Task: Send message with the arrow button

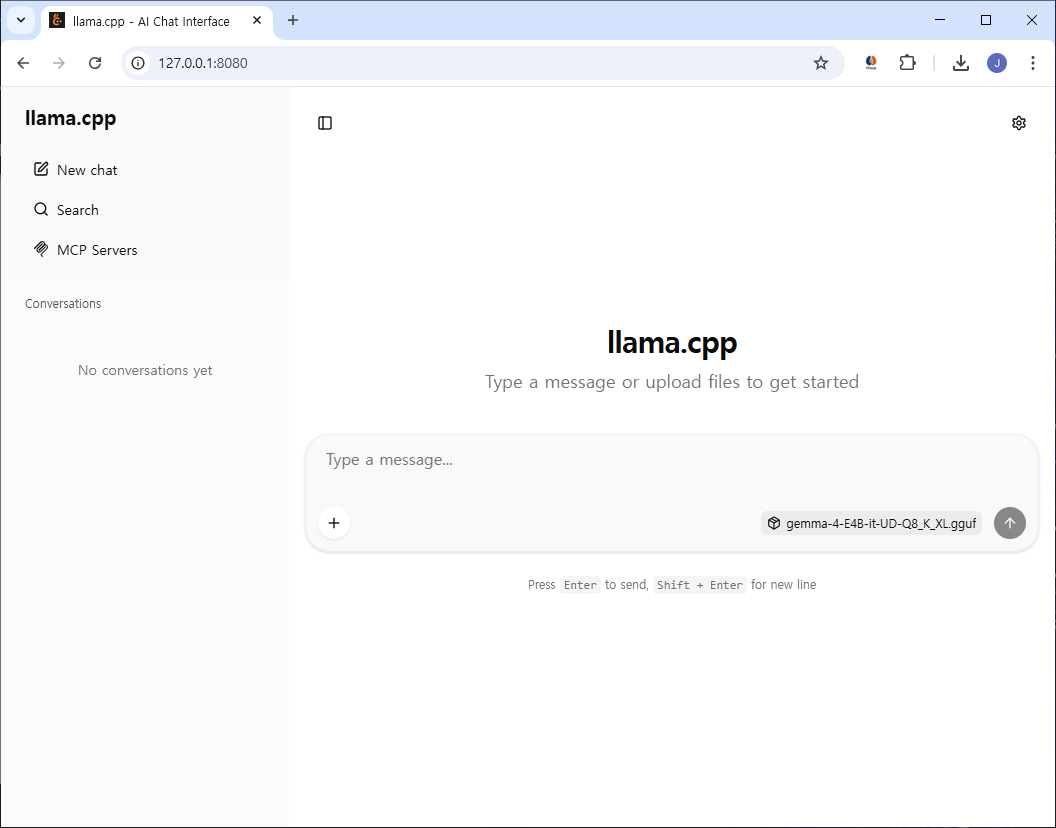Action: [x=1010, y=523]
